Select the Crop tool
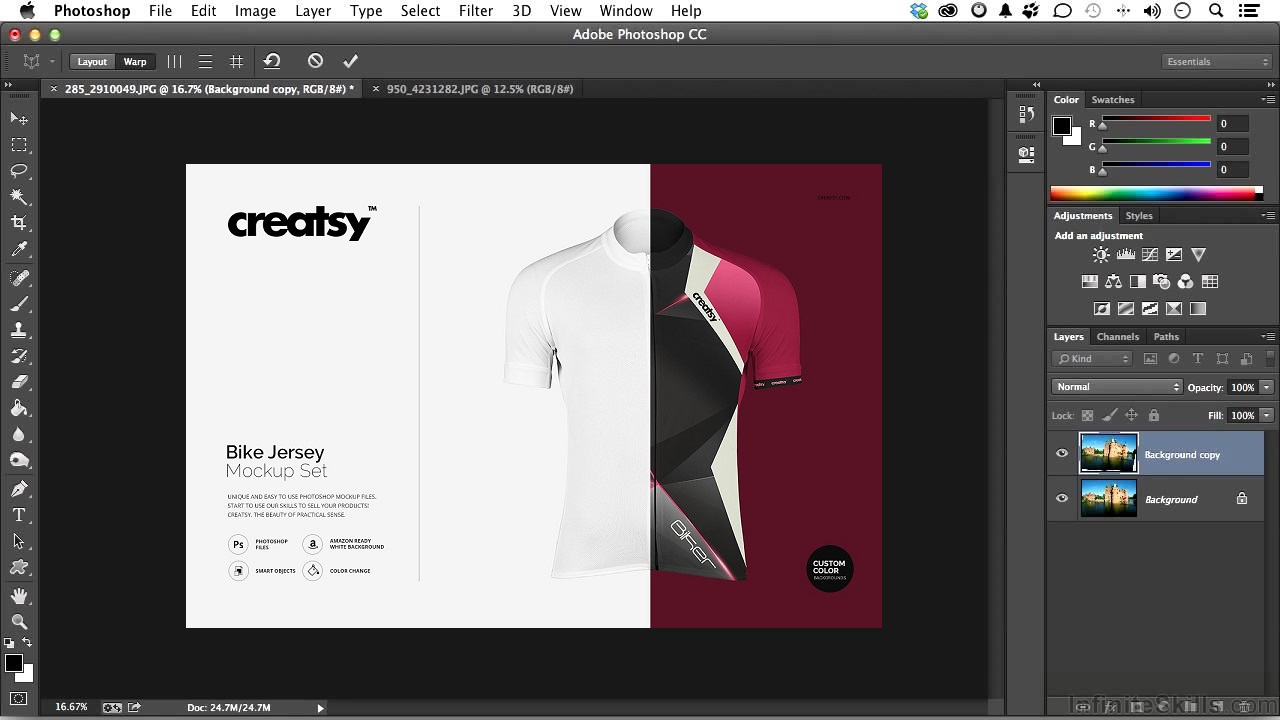 point(19,223)
